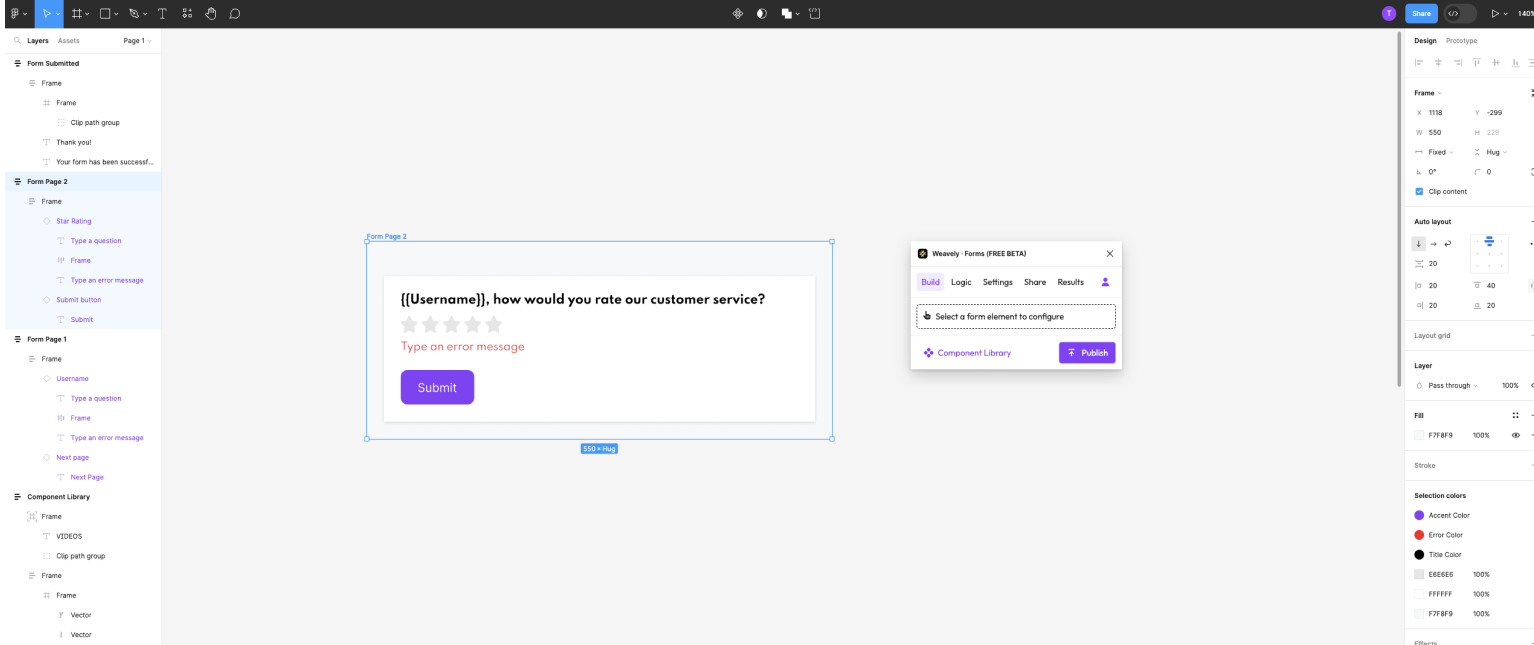1534x645 pixels.
Task: Close the Weavely plugin window
Action: 1110,254
